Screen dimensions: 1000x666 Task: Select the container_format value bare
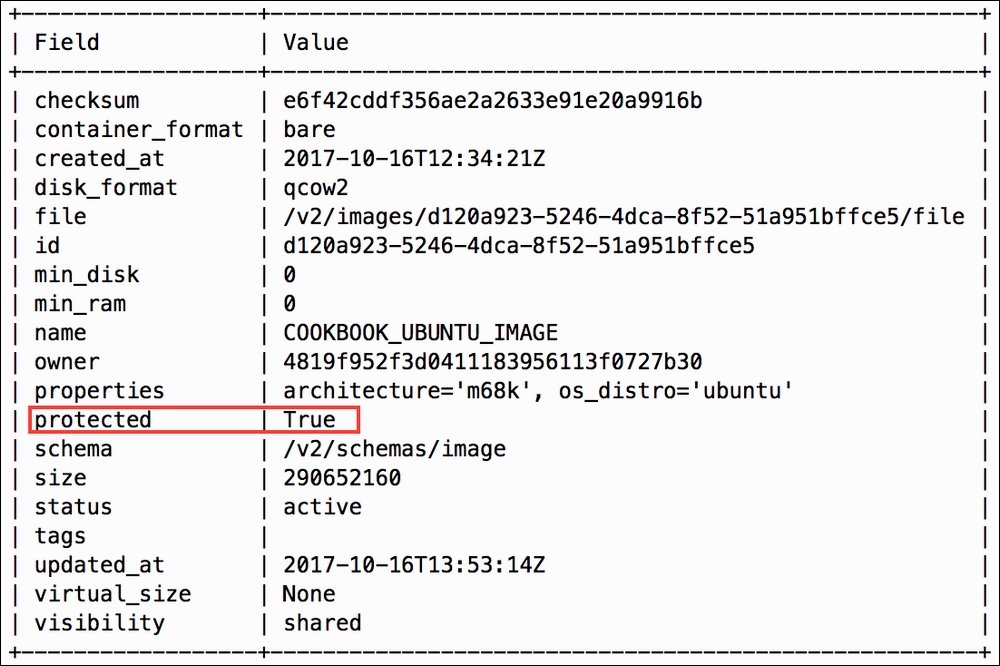pyautogui.click(x=309, y=130)
